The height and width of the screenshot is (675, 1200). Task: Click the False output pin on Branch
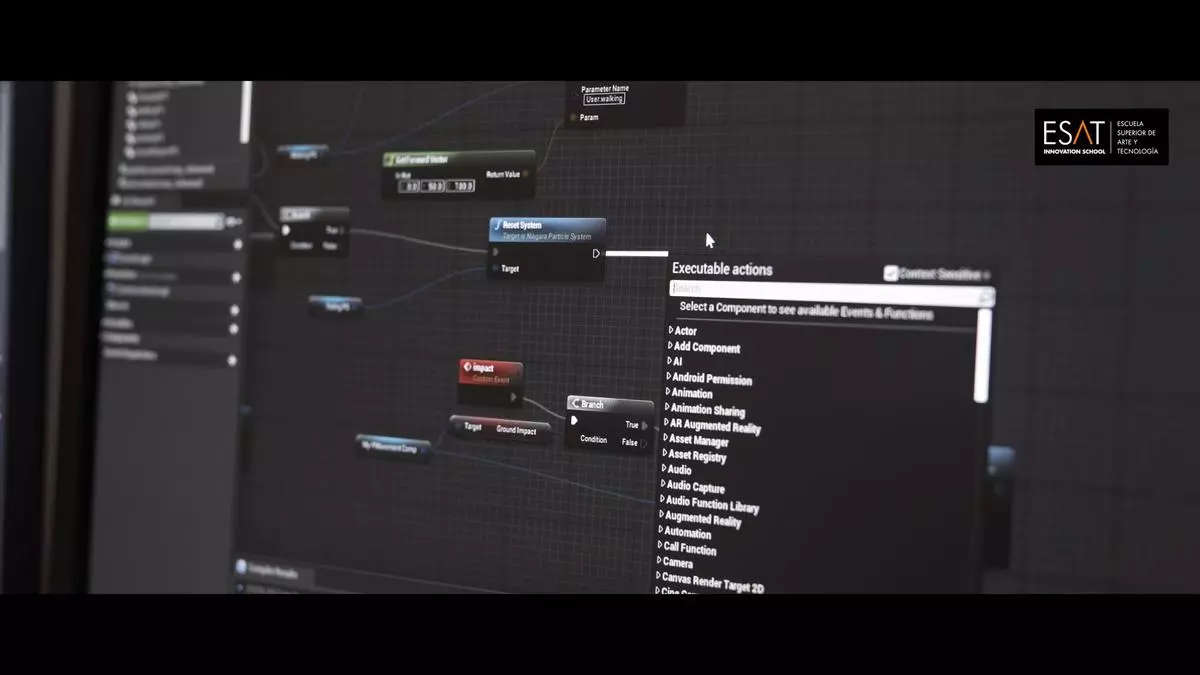[x=644, y=443]
